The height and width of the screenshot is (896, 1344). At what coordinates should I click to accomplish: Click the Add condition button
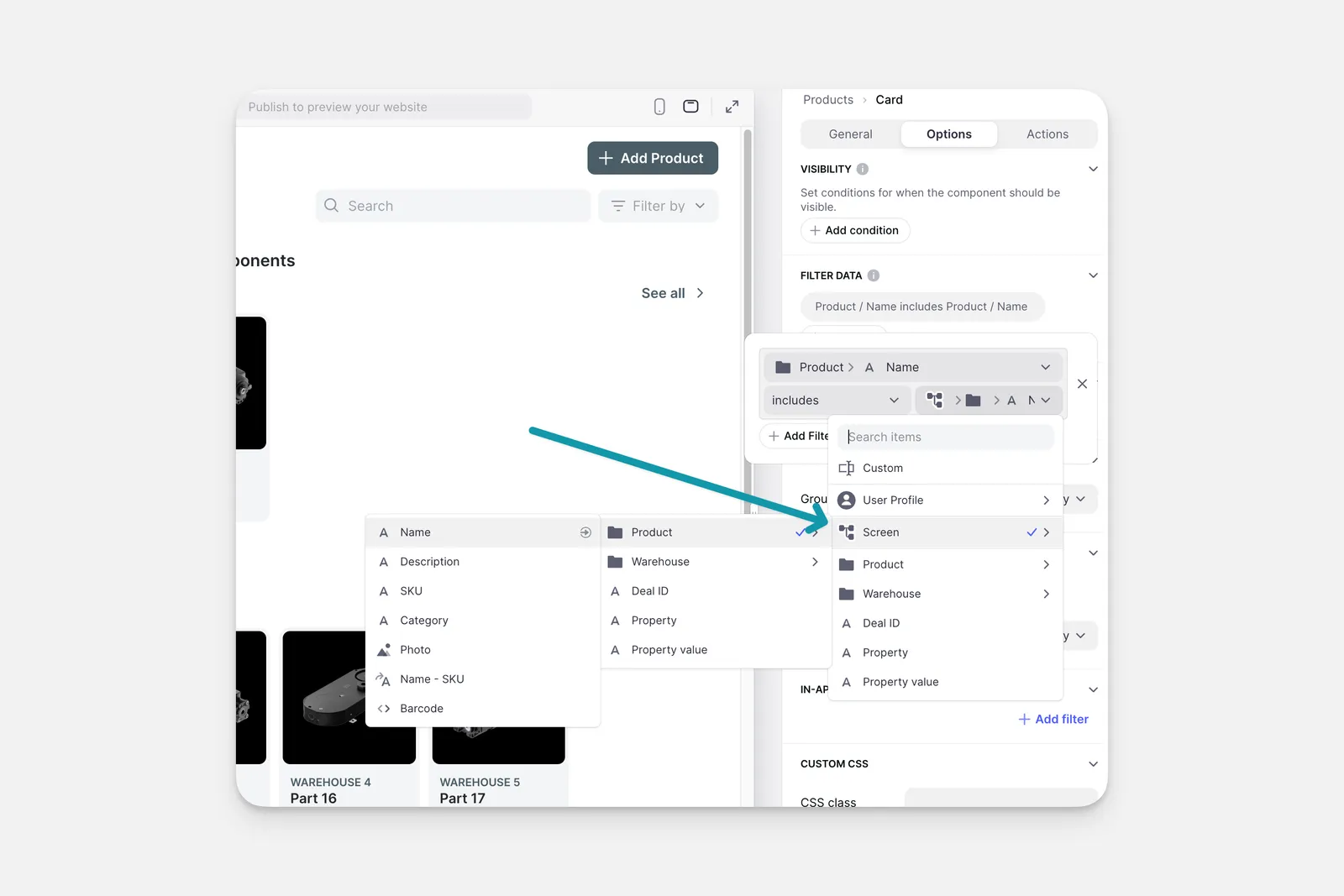[855, 230]
